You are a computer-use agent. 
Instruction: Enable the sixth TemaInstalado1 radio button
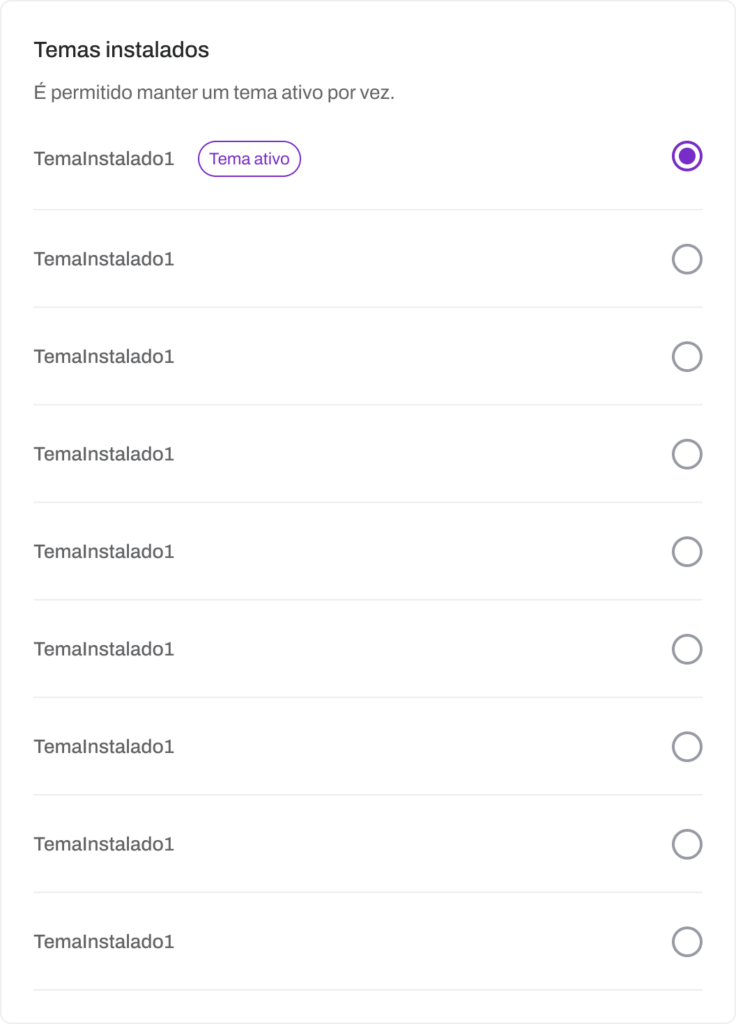coord(687,650)
